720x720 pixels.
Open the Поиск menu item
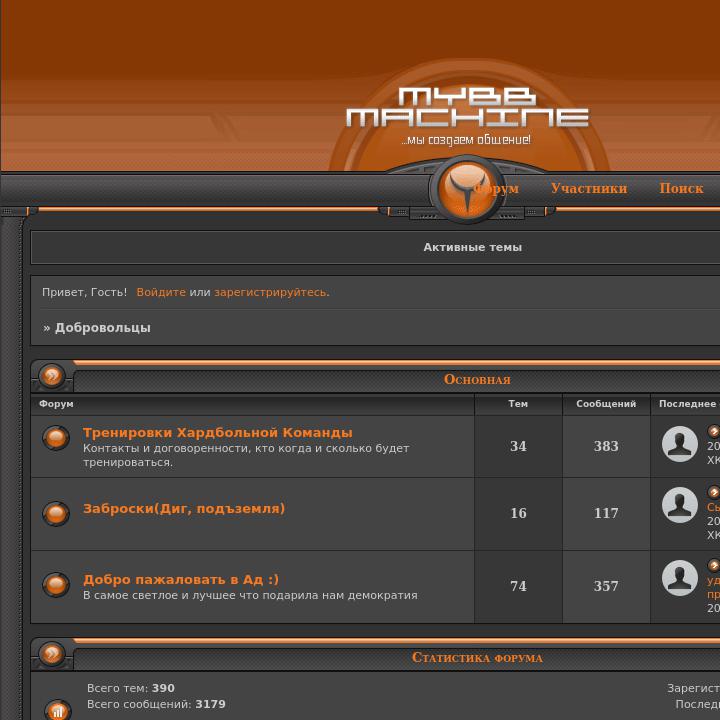click(681, 188)
